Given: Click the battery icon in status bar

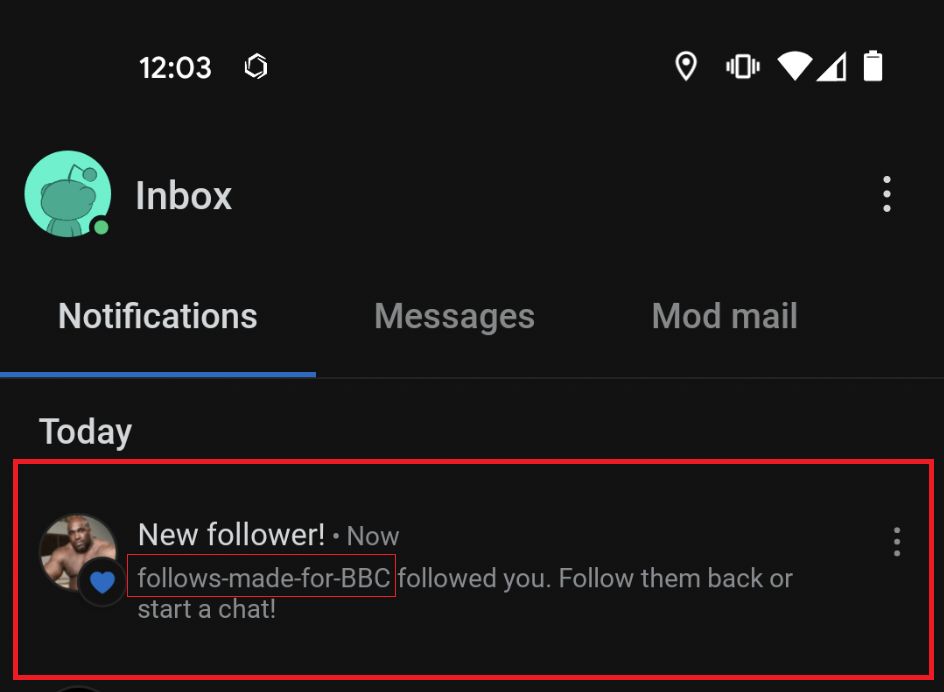Looking at the screenshot, I should [875, 66].
